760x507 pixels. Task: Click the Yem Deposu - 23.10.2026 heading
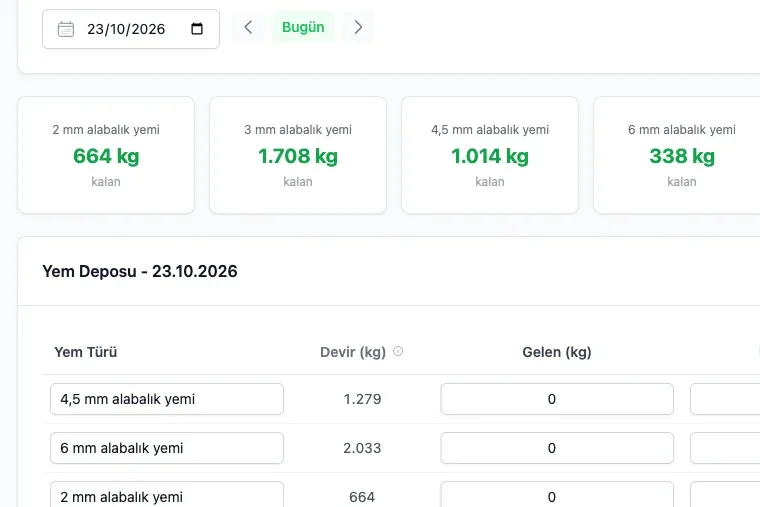tap(140, 271)
